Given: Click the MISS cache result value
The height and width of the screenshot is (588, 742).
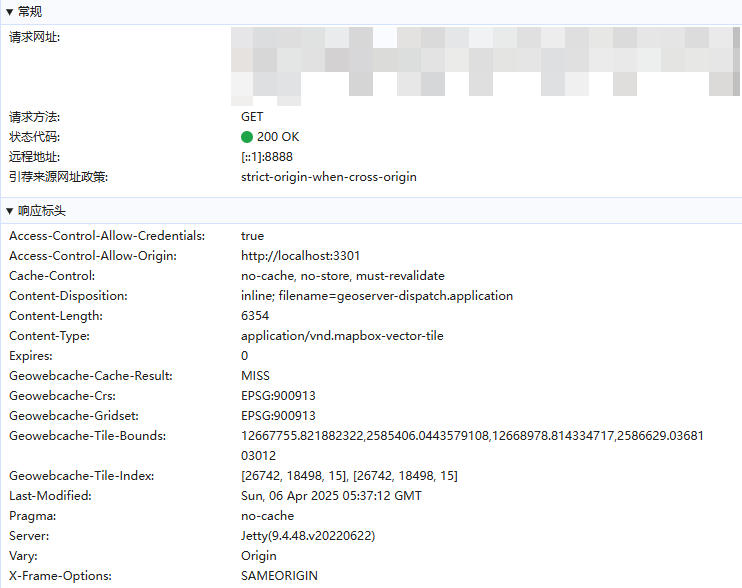Looking at the screenshot, I should click(254, 376).
